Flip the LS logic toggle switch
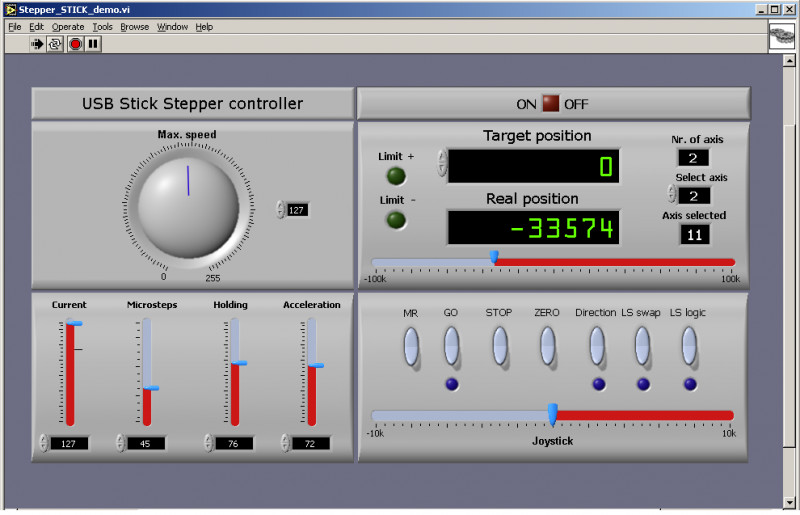 pyautogui.click(x=689, y=347)
